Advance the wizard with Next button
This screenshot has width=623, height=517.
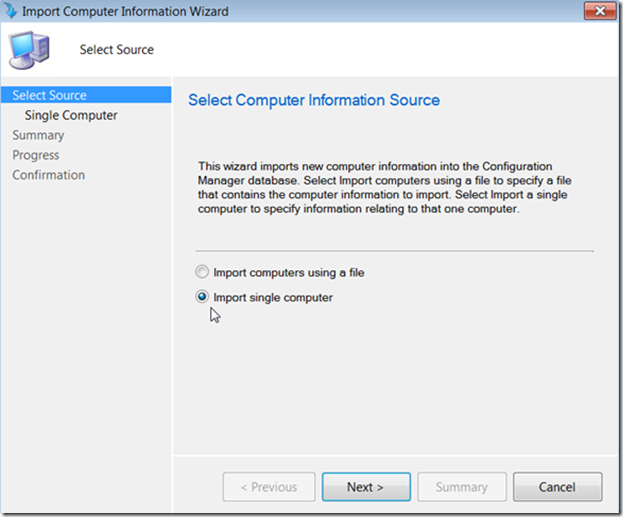(366, 487)
